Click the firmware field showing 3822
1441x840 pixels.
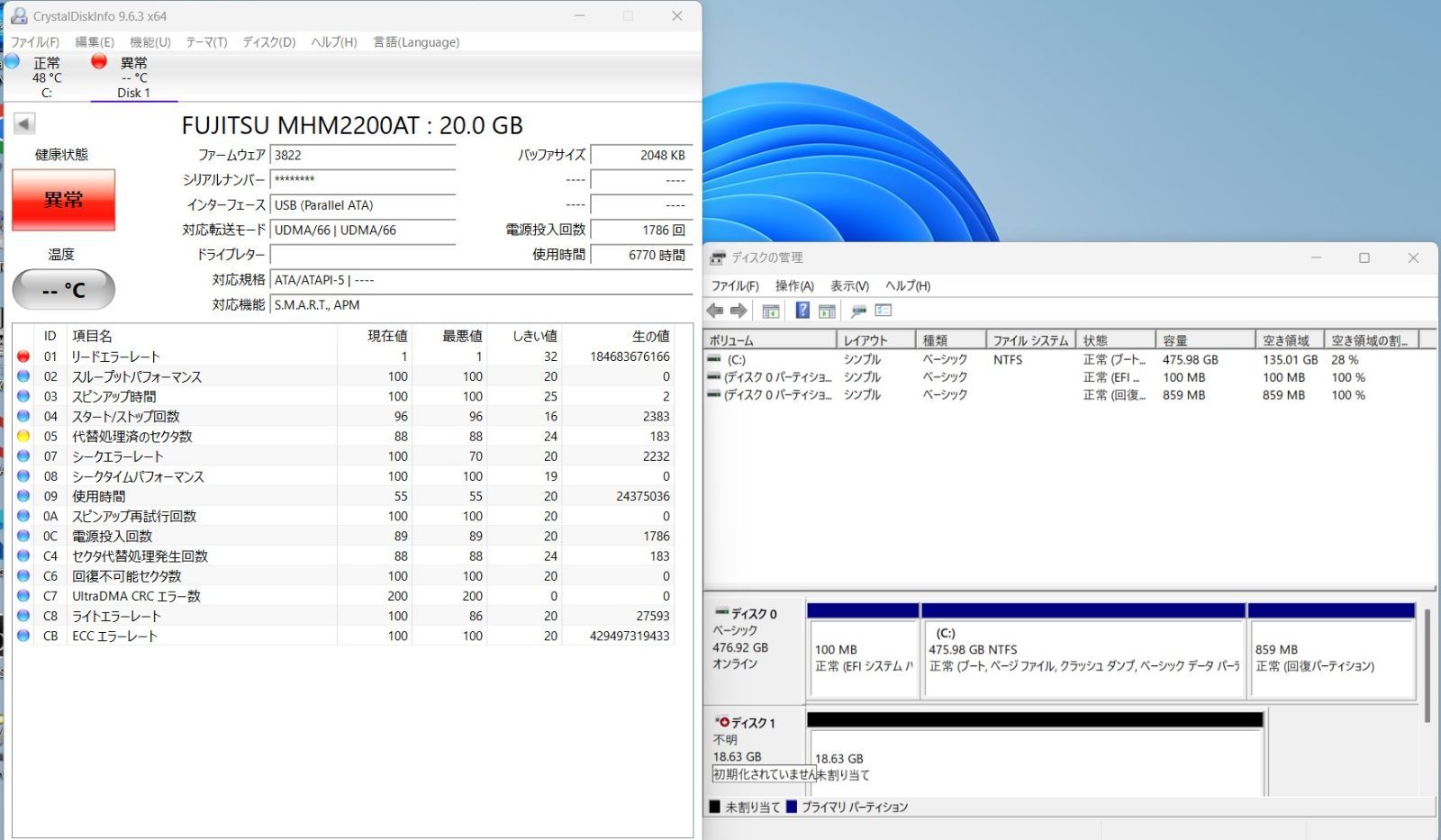coord(363,155)
